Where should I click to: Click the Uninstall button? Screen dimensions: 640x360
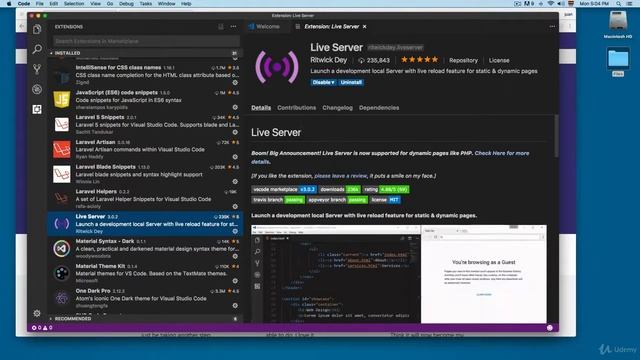351,82
